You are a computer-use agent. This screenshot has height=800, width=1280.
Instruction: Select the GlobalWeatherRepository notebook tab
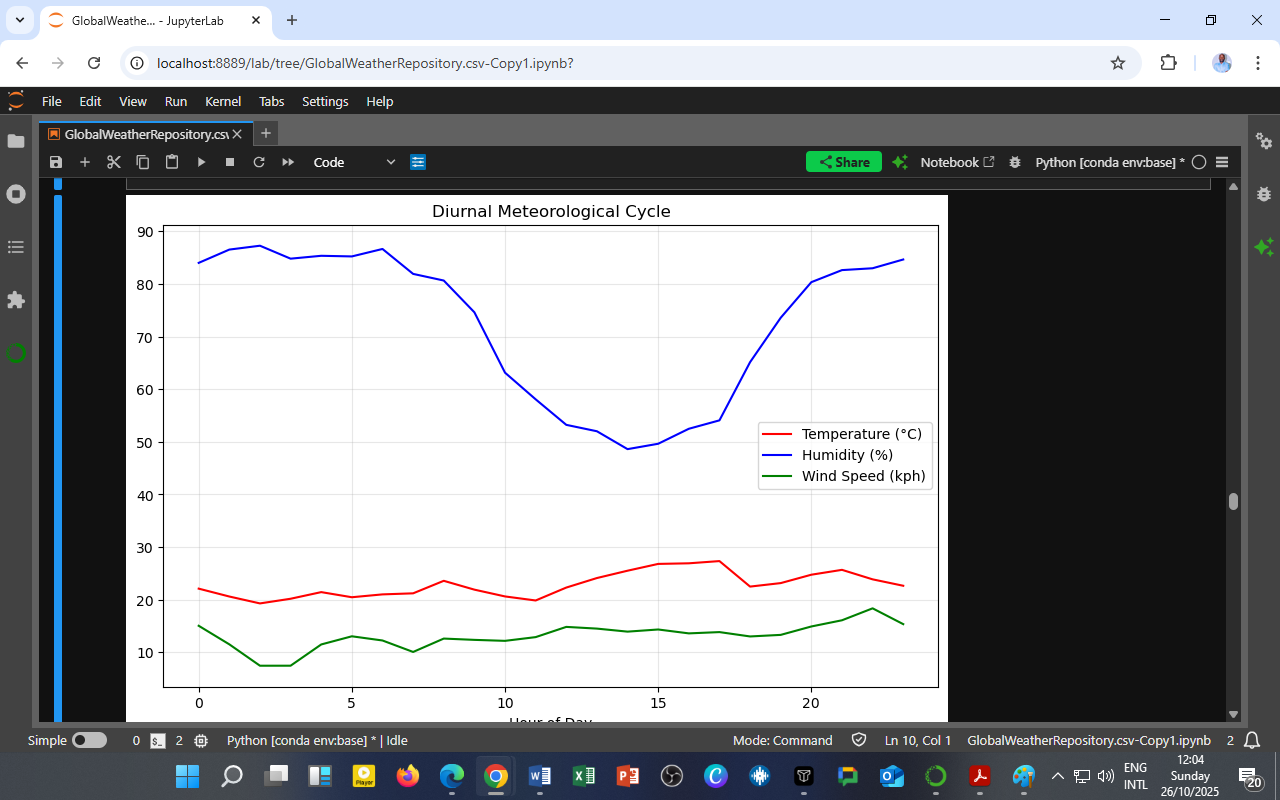(146, 134)
